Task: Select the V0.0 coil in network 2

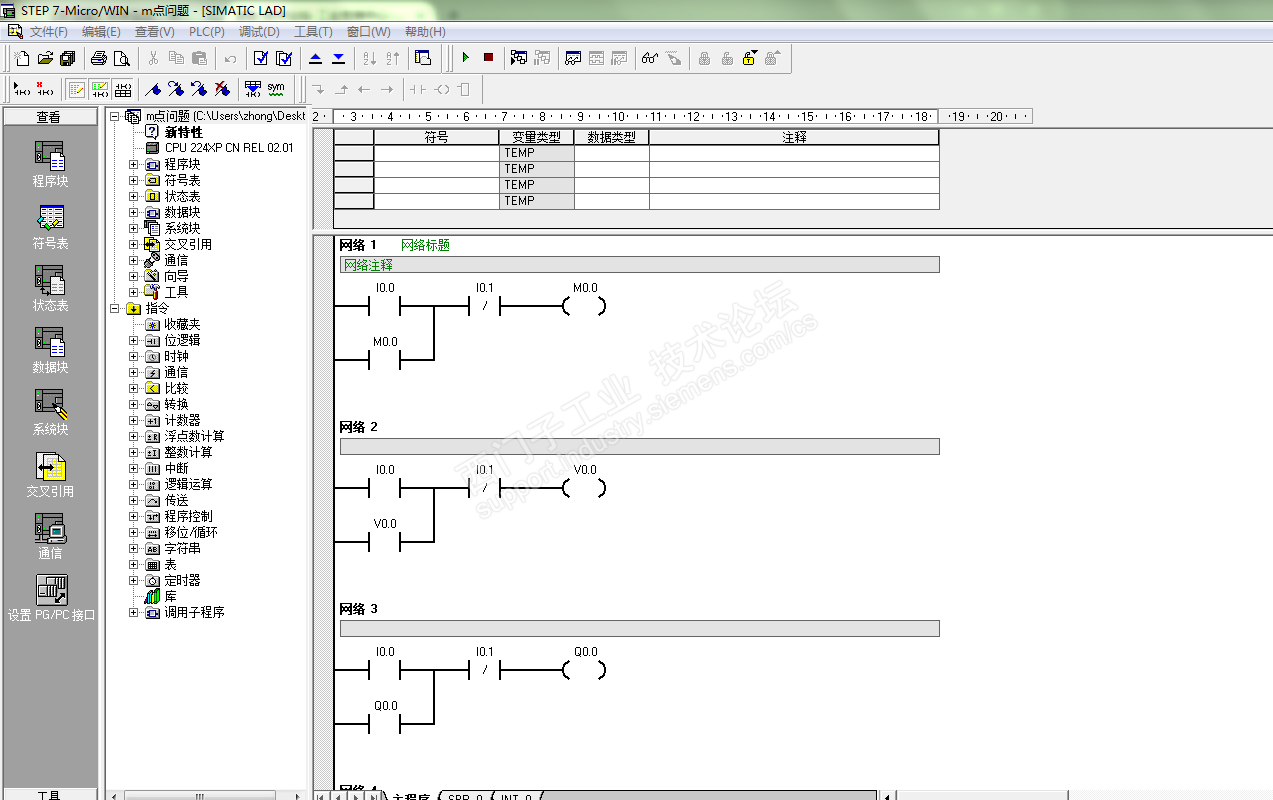Action: point(585,489)
